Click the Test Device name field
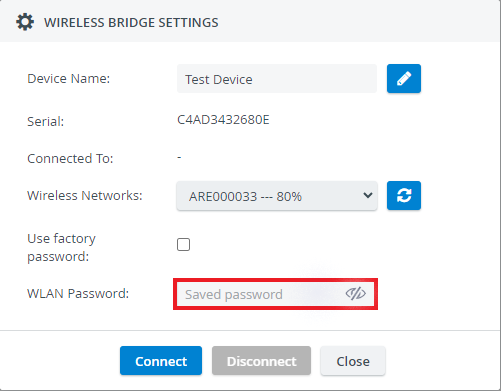The image size is (501, 391). tap(277, 79)
